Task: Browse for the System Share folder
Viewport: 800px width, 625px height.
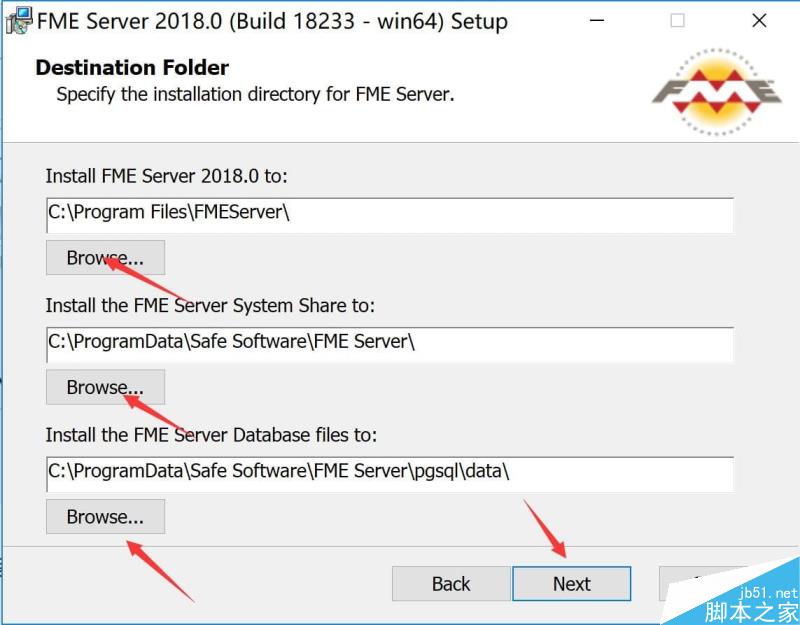Action: [x=105, y=387]
